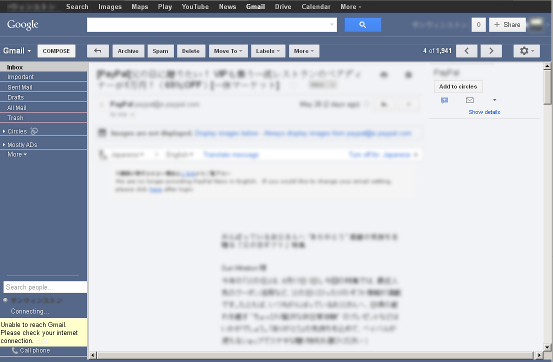Click the vertical scrollbar thumb
553x362 pixels.
coord(547,87)
